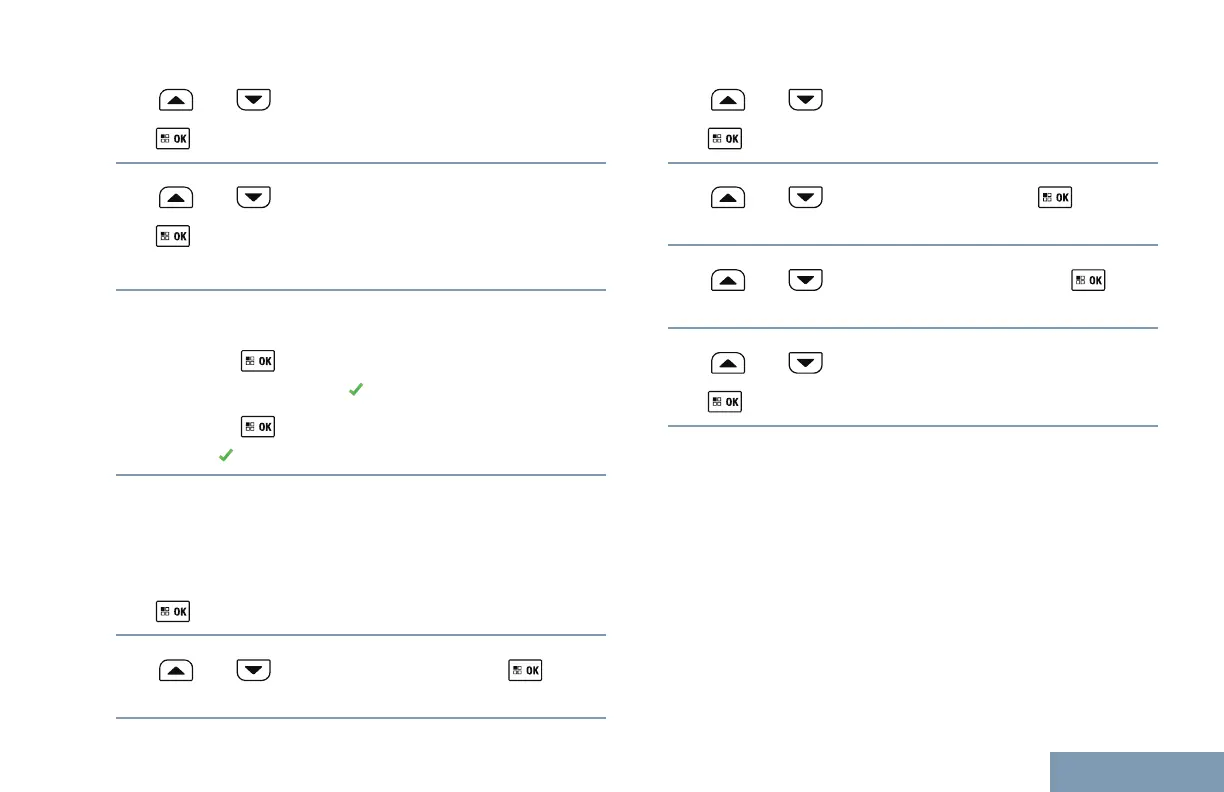Click the up arrow key in the right column's first step
Image resolution: width=1224 pixels, height=792 pixels.
[x=728, y=100]
